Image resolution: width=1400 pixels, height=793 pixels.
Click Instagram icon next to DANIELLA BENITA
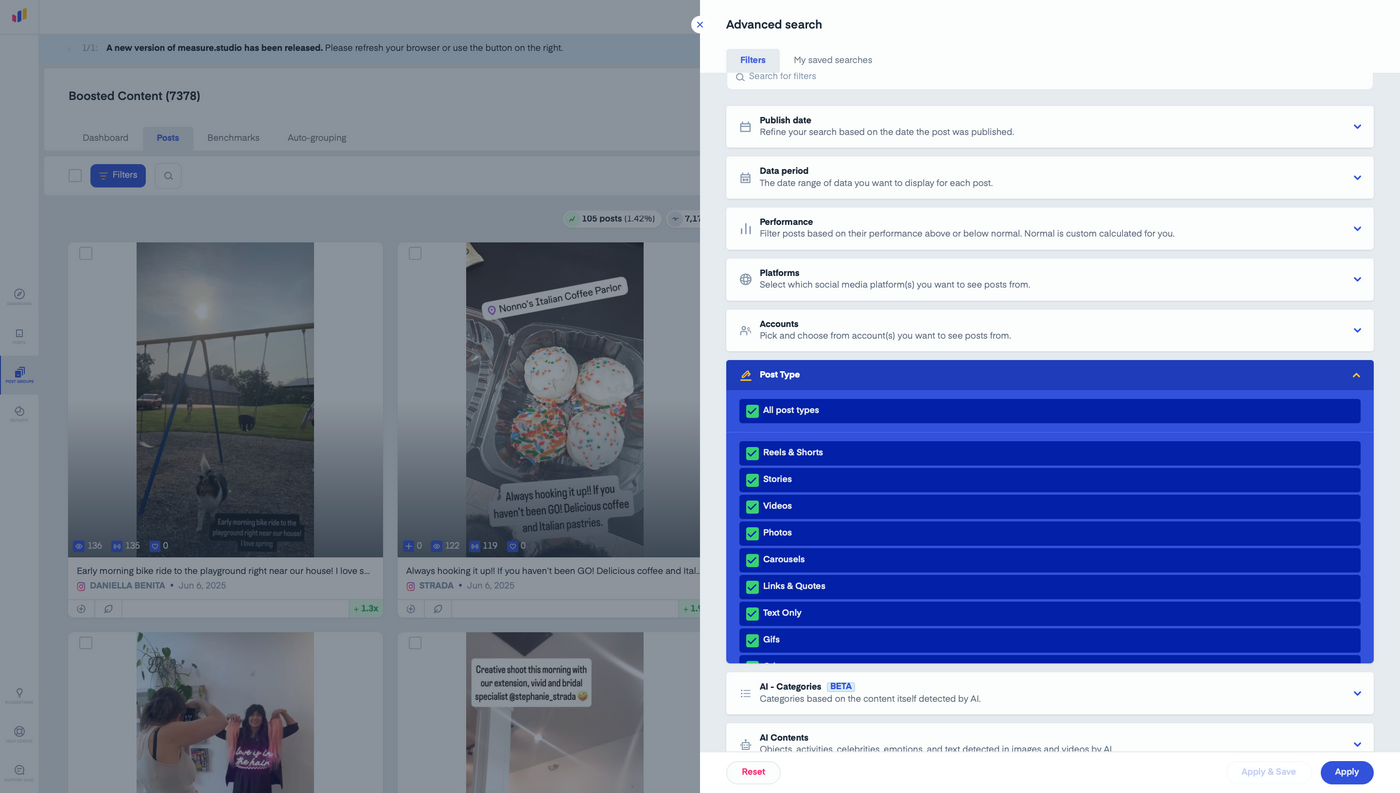click(82, 586)
